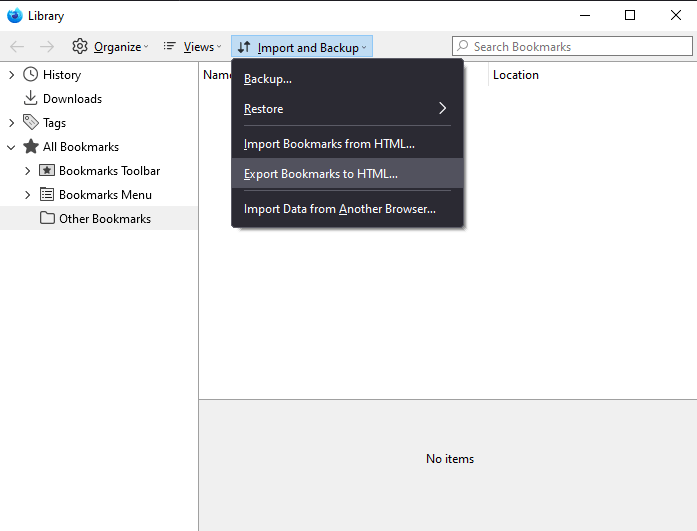Click the magnifier icon in search box
The height and width of the screenshot is (531, 697).
[x=463, y=45]
